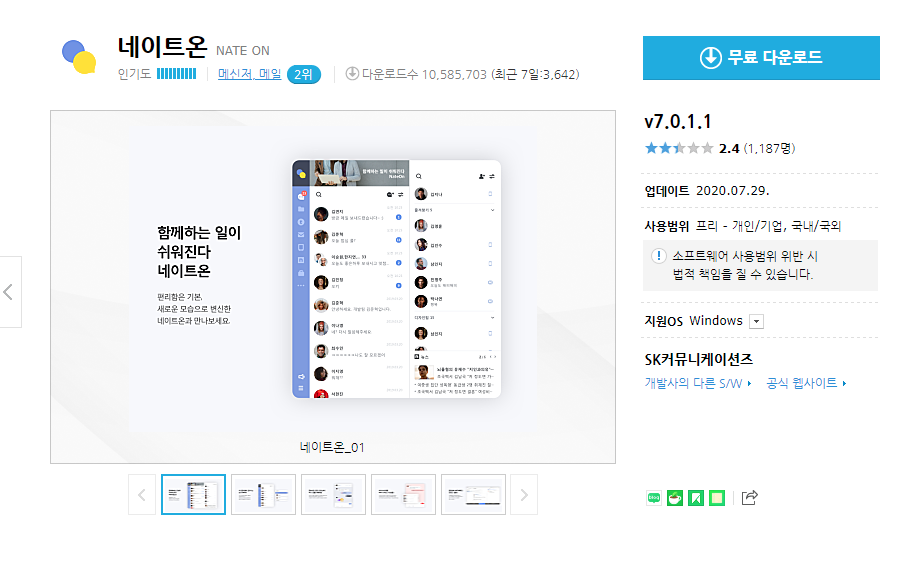Open 개발사의 다른 S/W link

[x=698, y=383]
